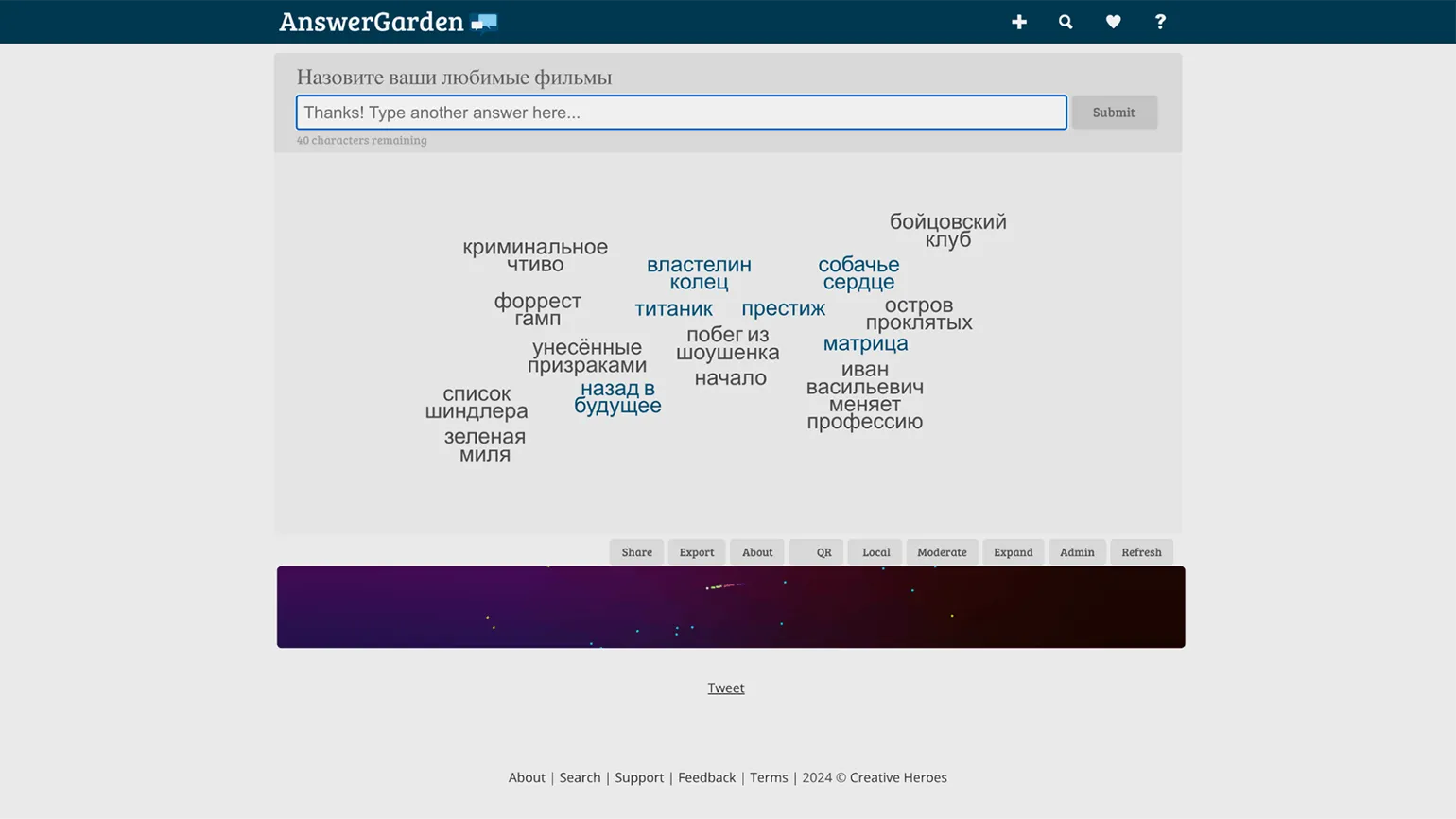
Task: Refresh the answers list
Action: point(1141,552)
